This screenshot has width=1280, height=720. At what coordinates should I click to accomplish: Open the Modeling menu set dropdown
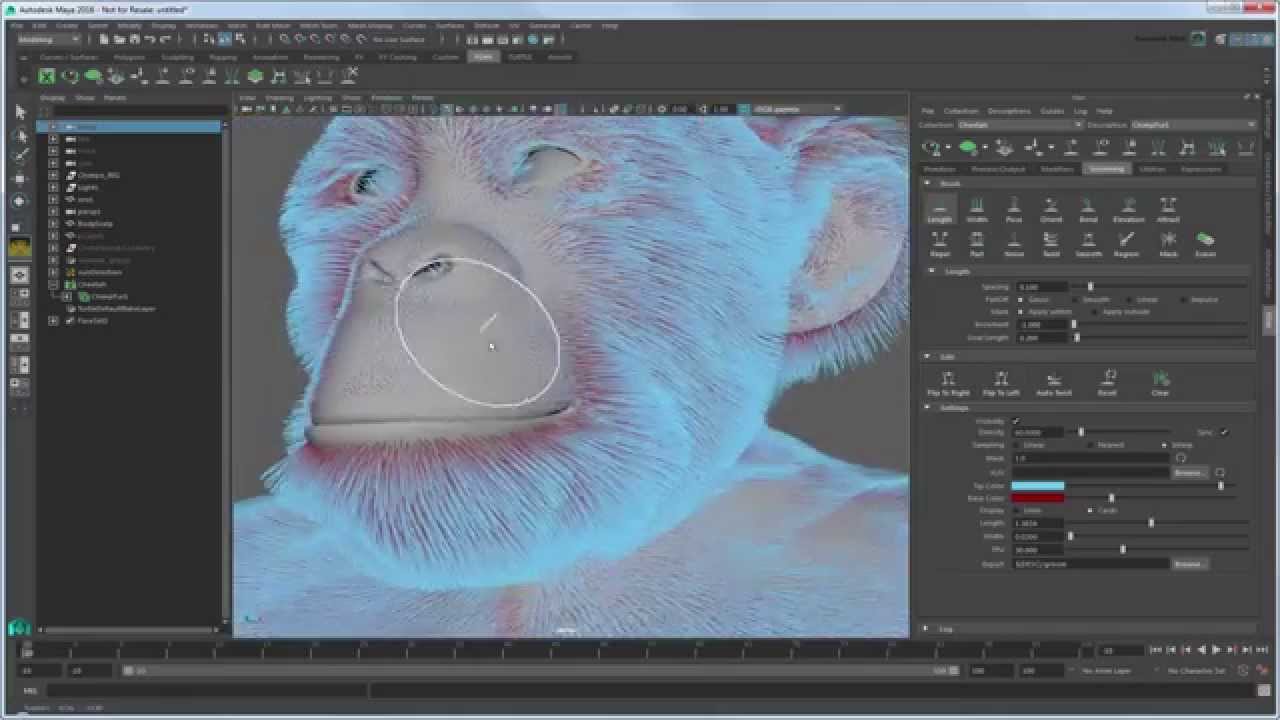[x=47, y=39]
